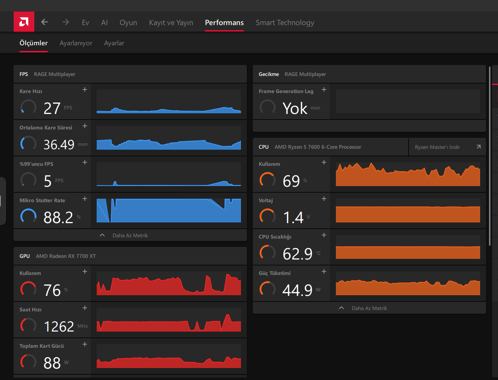Click the plus icon for Güç Tüketimi
Image resolution: width=498 pixels, height=380 pixels.
pyautogui.click(x=324, y=272)
